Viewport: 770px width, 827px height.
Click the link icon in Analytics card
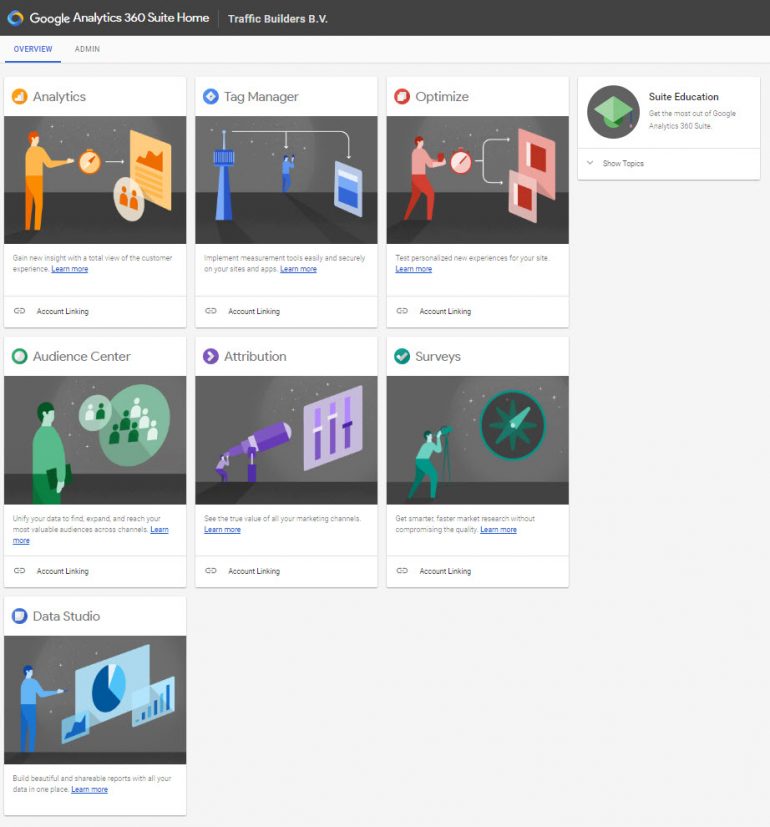[x=20, y=311]
